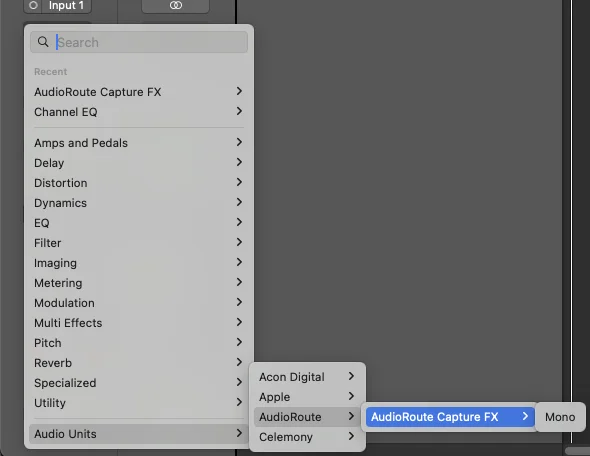Click the Search field in plug-in menu
This screenshot has height=456, width=590.
tap(139, 42)
